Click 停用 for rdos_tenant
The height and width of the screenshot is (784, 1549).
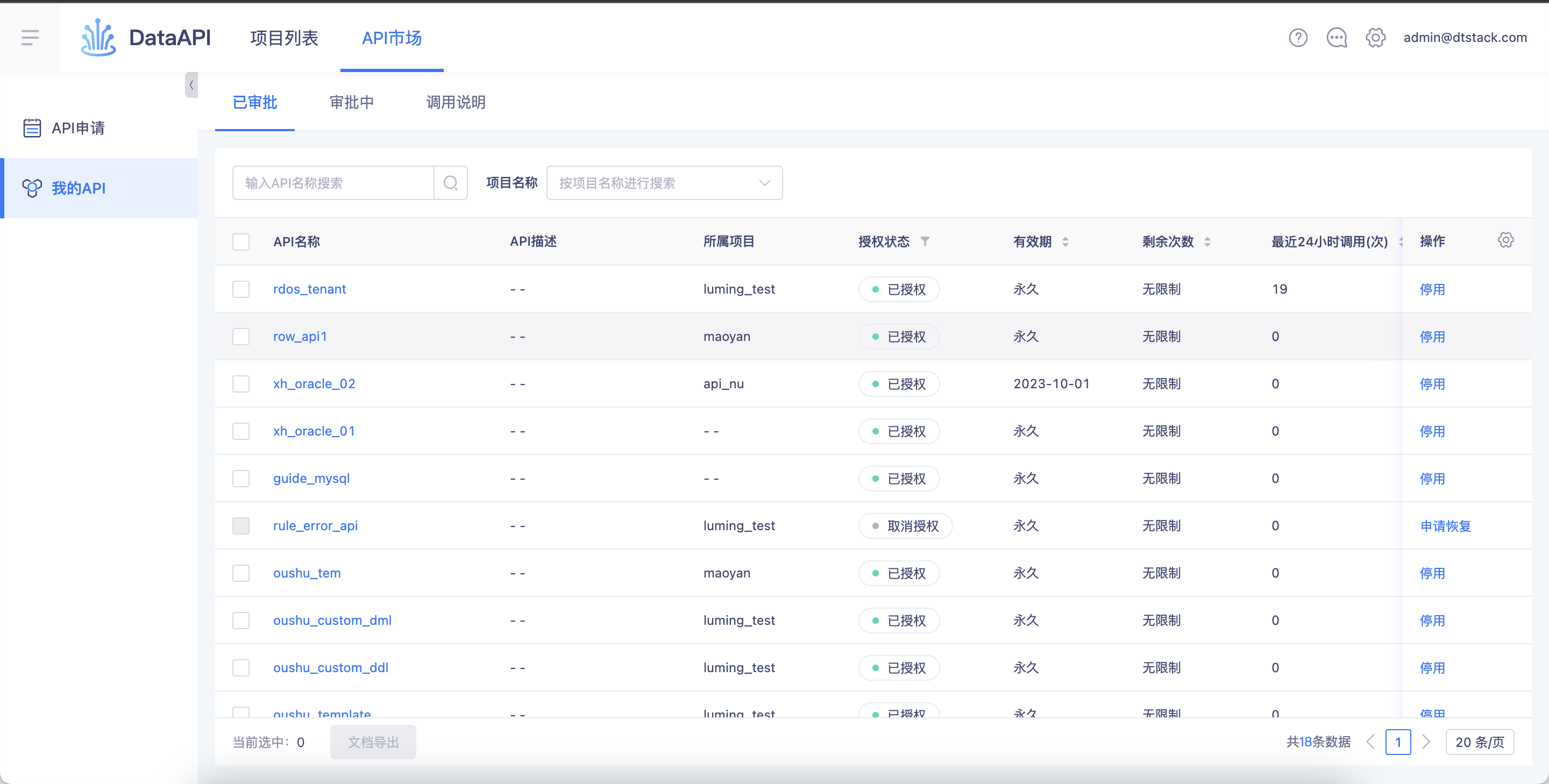click(x=1432, y=290)
